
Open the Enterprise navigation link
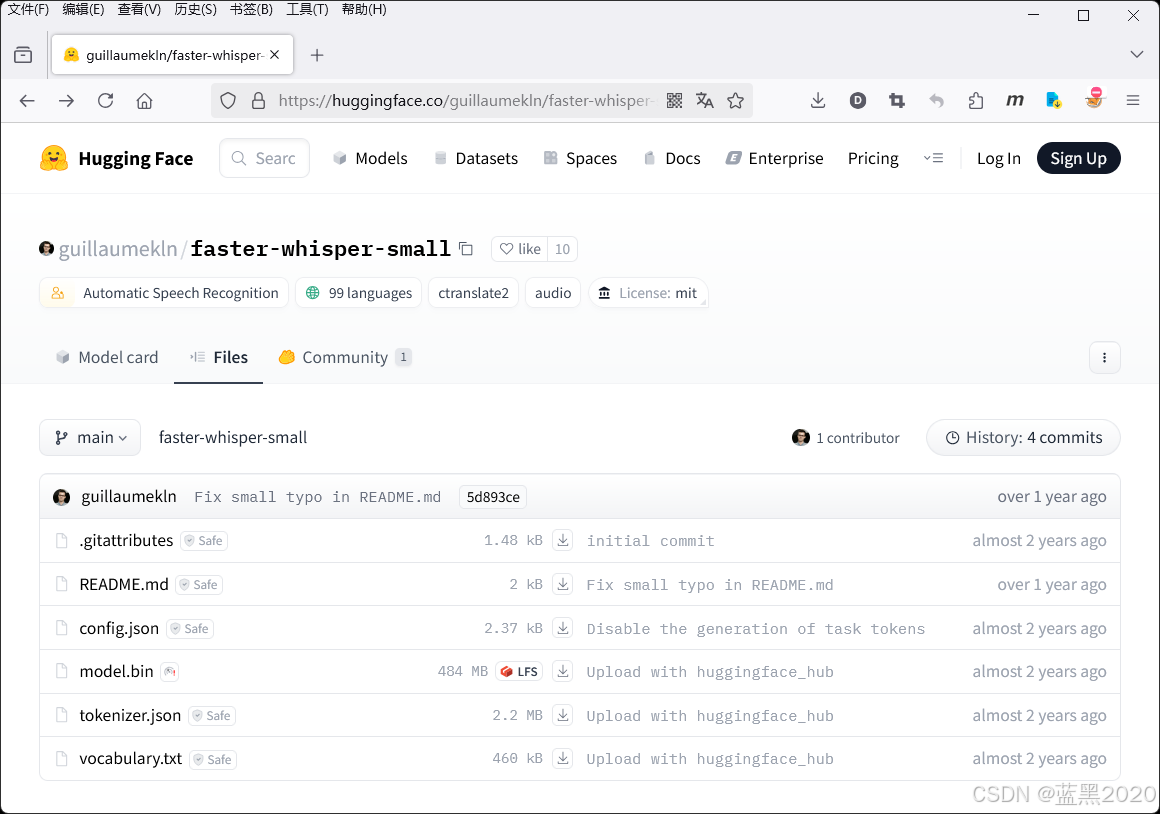click(775, 158)
